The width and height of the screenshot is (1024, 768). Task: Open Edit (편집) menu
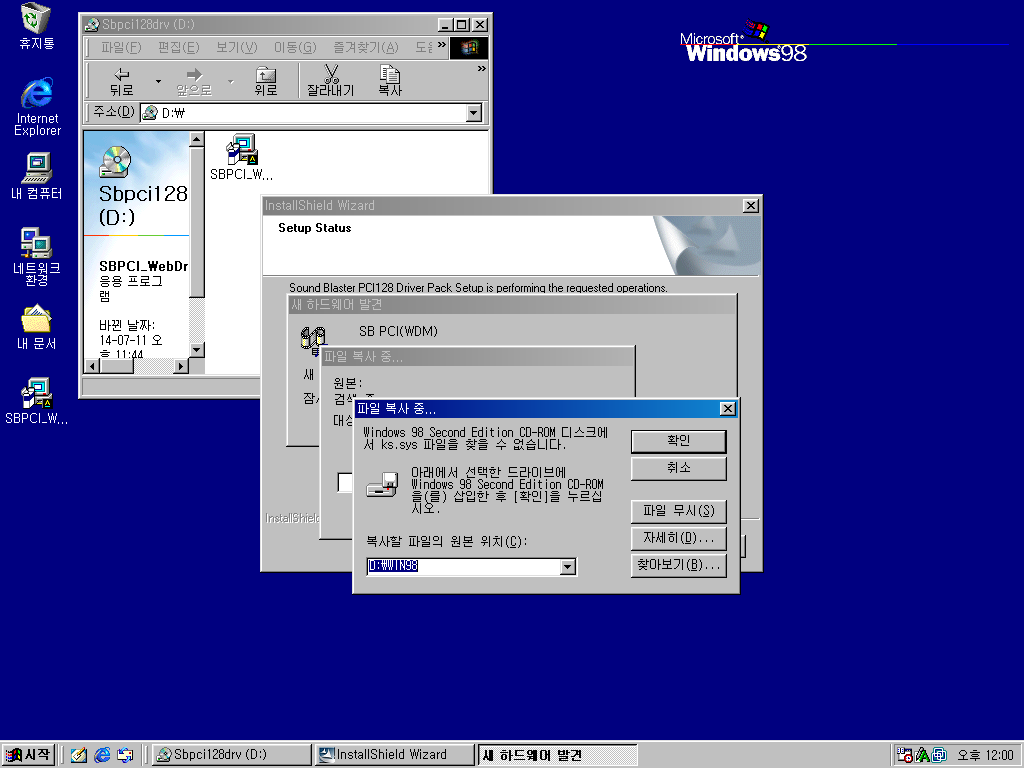[x=178, y=48]
